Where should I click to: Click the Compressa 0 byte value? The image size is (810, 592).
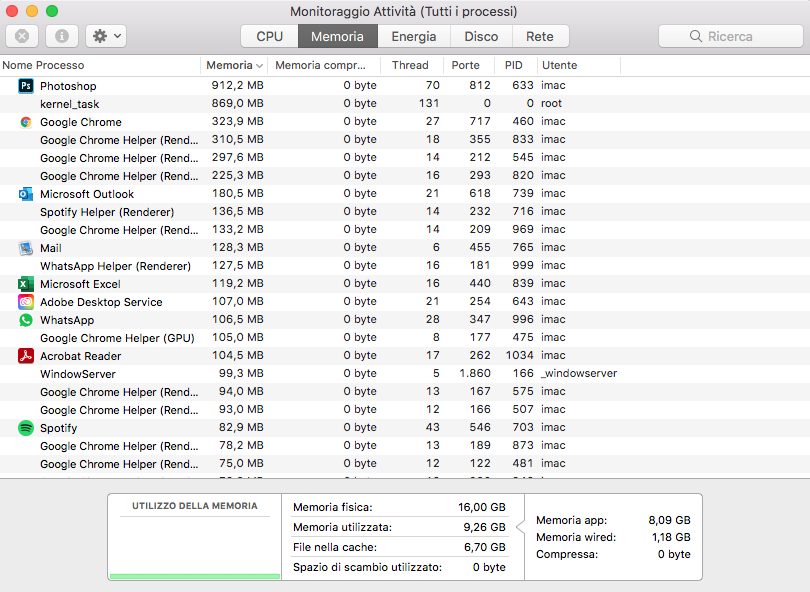pyautogui.click(x=674, y=554)
